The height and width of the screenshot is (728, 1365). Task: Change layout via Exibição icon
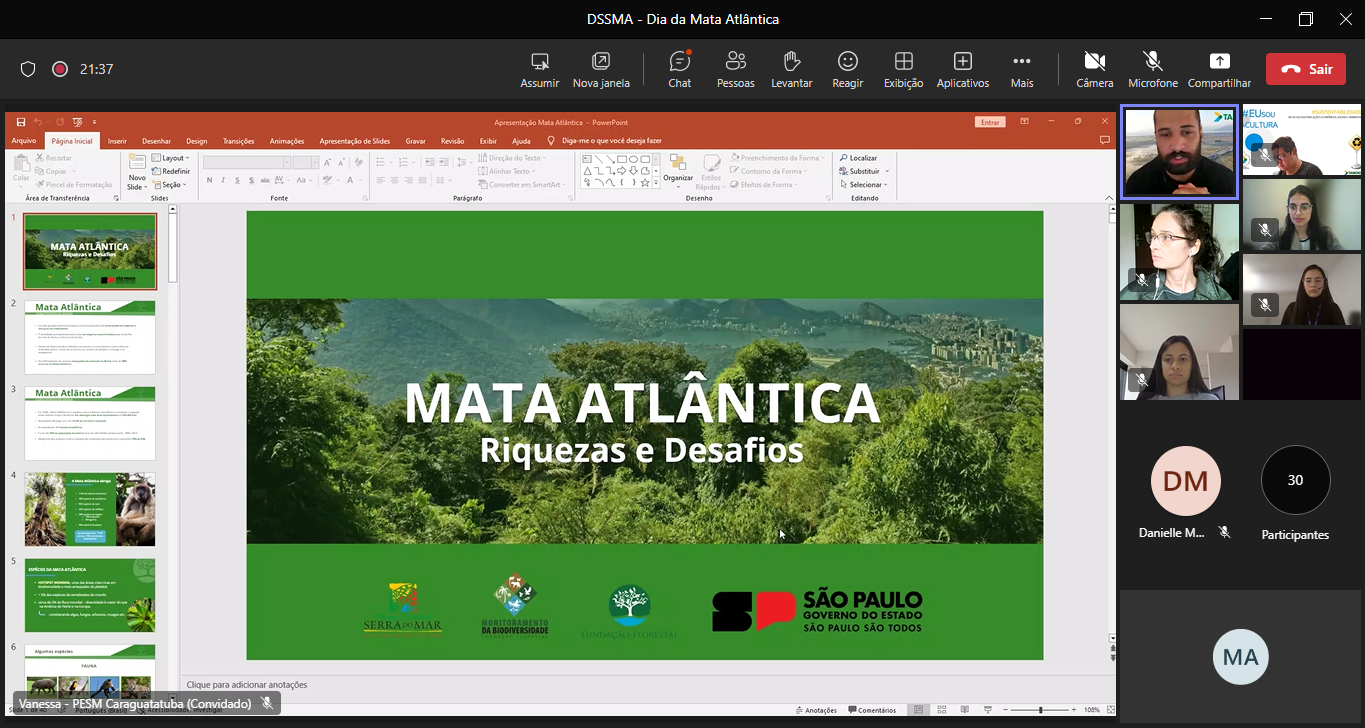(x=903, y=69)
